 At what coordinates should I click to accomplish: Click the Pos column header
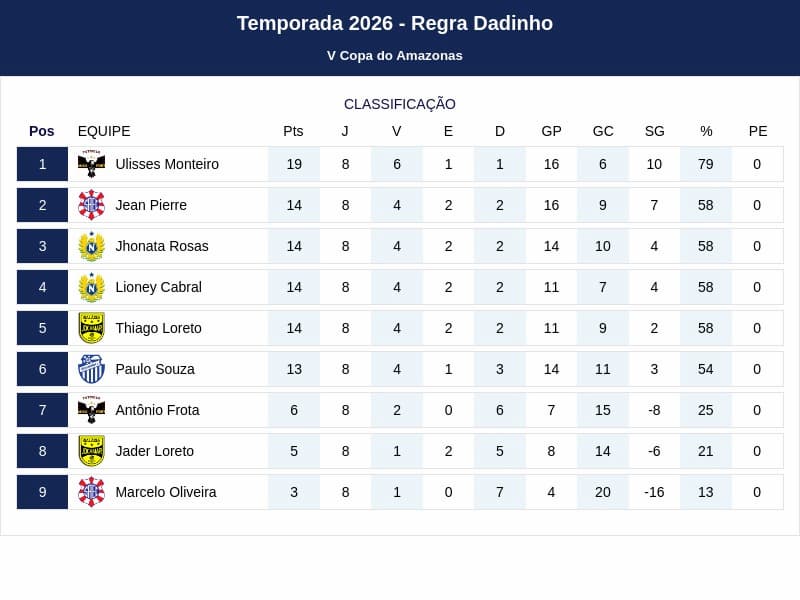[x=42, y=131]
